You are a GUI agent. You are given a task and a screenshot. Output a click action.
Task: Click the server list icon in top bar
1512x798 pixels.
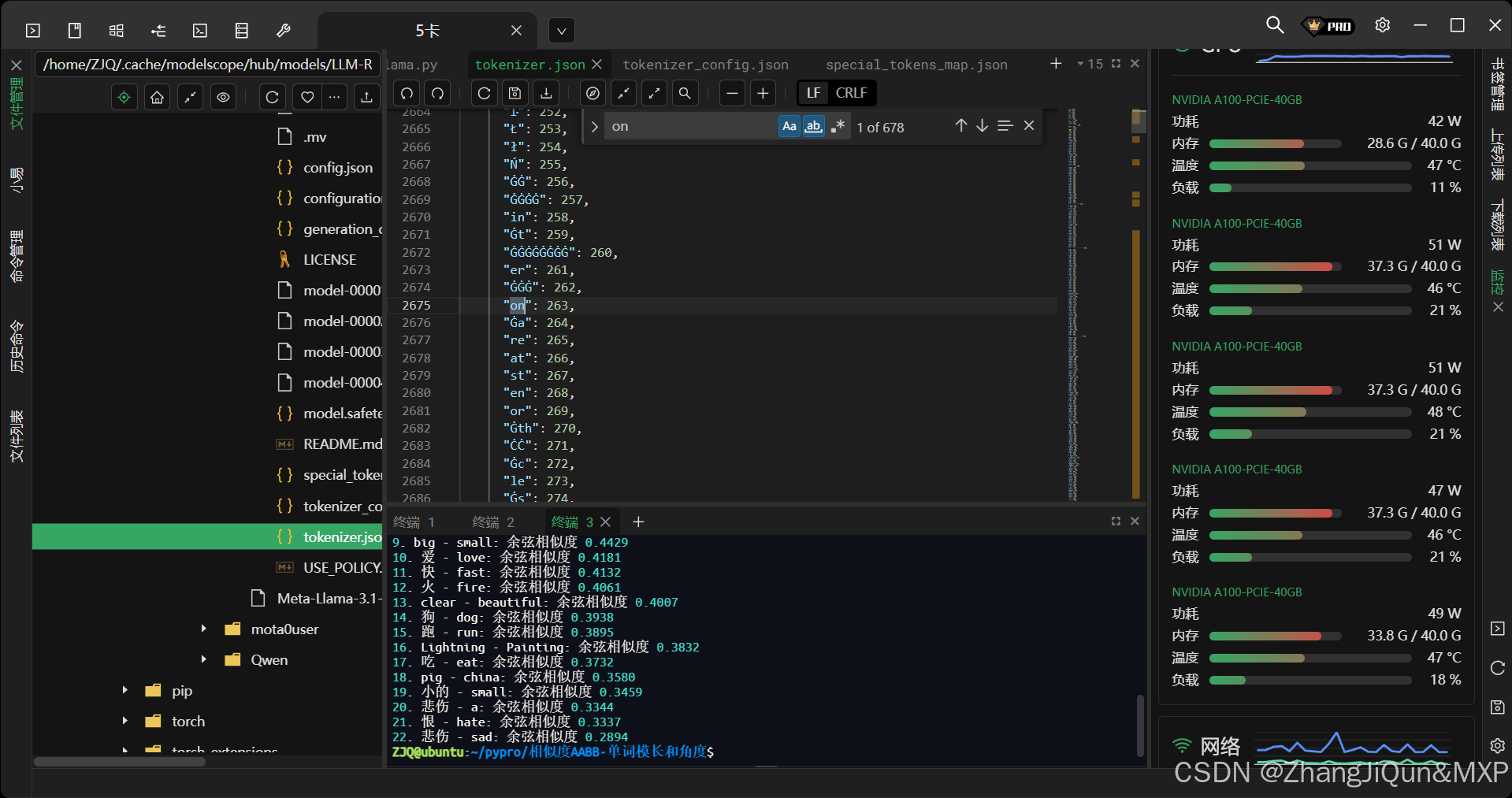[242, 31]
